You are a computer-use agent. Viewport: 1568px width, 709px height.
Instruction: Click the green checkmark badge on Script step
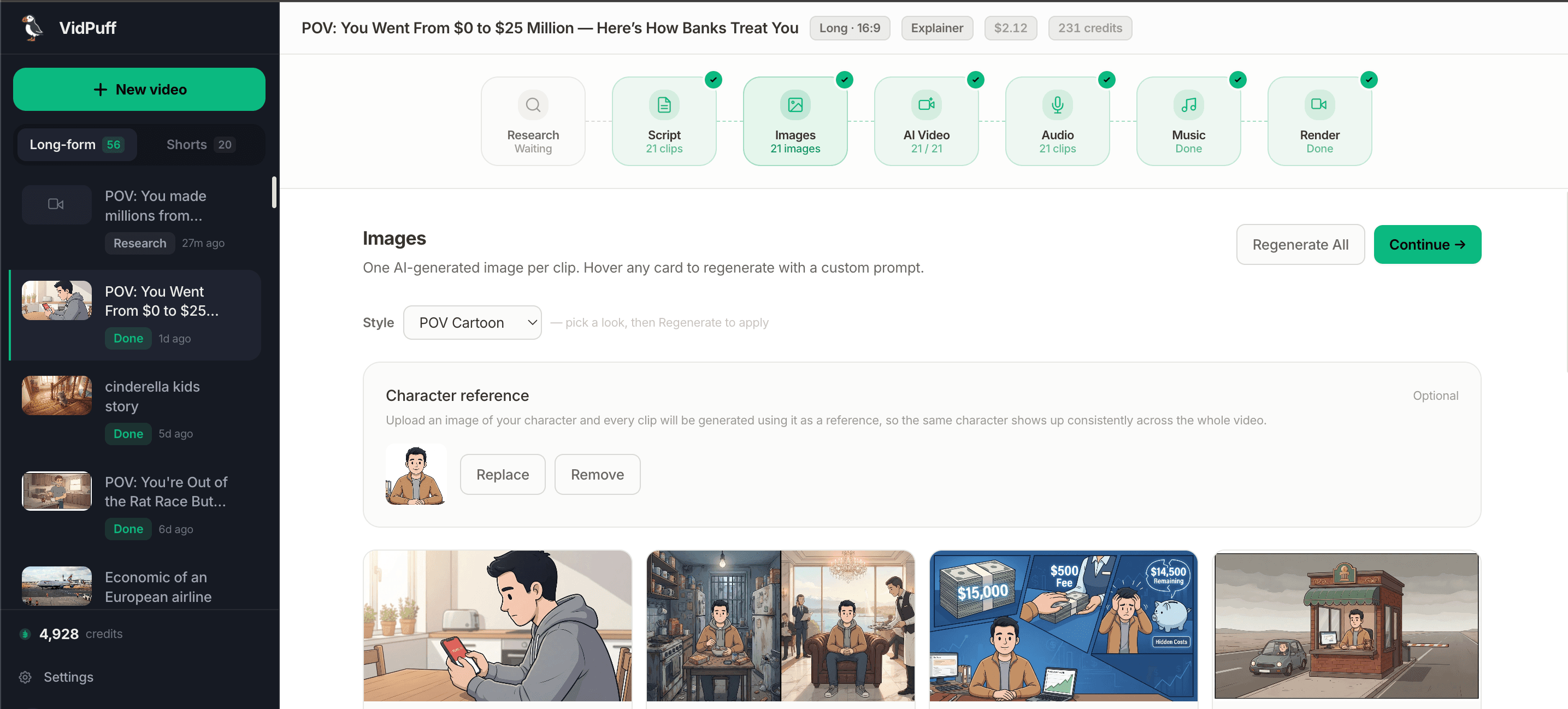[x=713, y=80]
